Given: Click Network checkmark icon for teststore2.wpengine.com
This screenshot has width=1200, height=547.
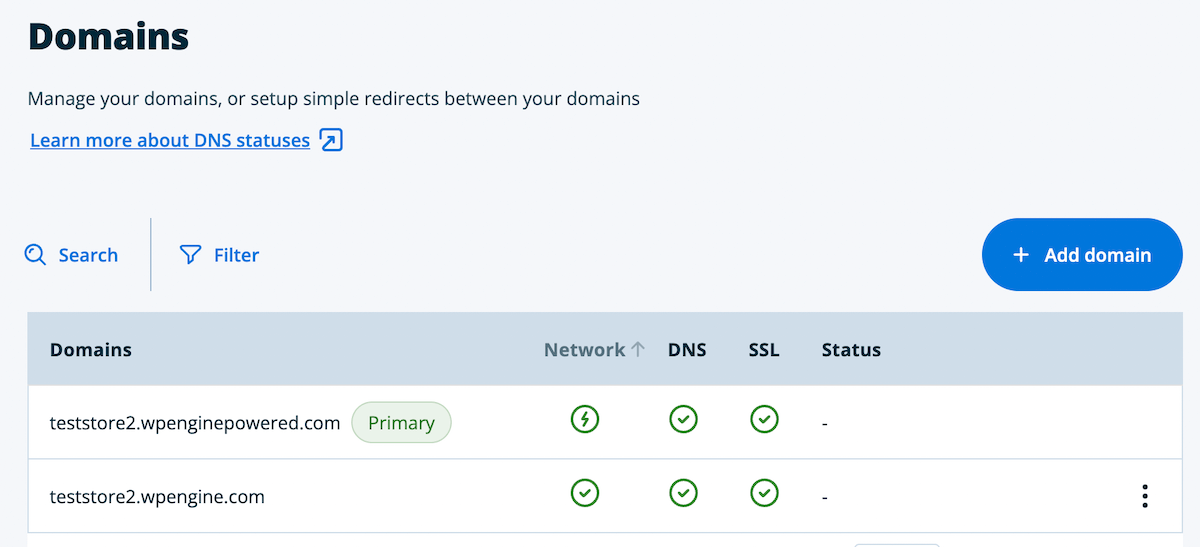Looking at the screenshot, I should 585,492.
